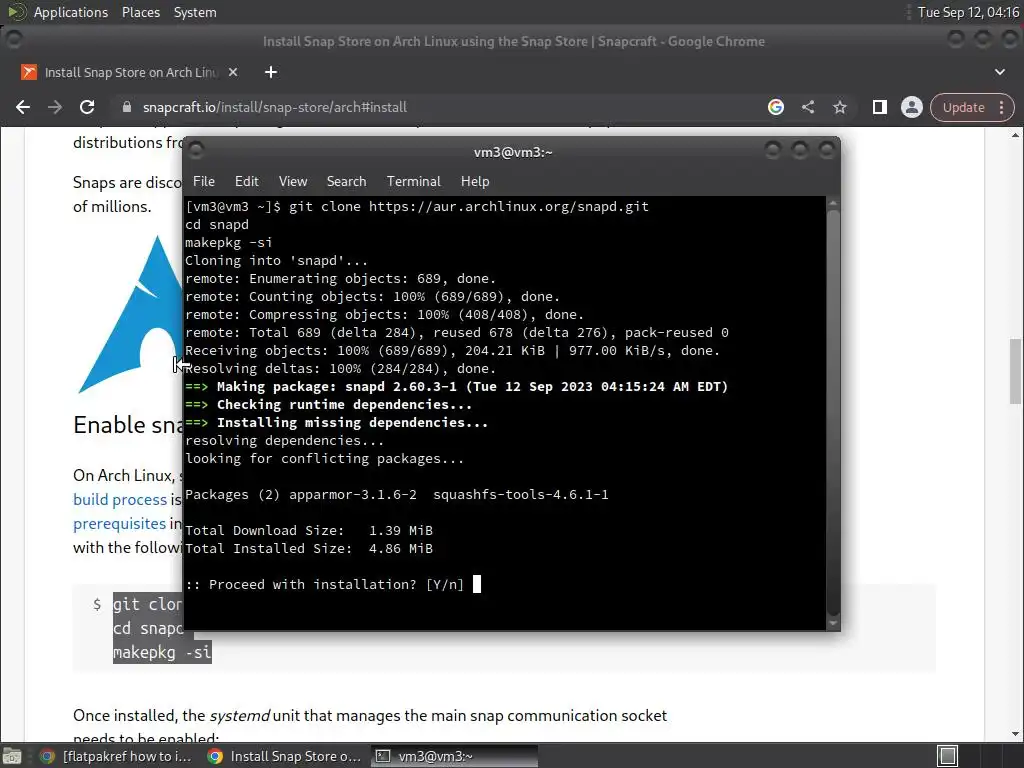Image resolution: width=1024 pixels, height=768 pixels.
Task: Reload the Snapcraft page
Action: click(87, 107)
